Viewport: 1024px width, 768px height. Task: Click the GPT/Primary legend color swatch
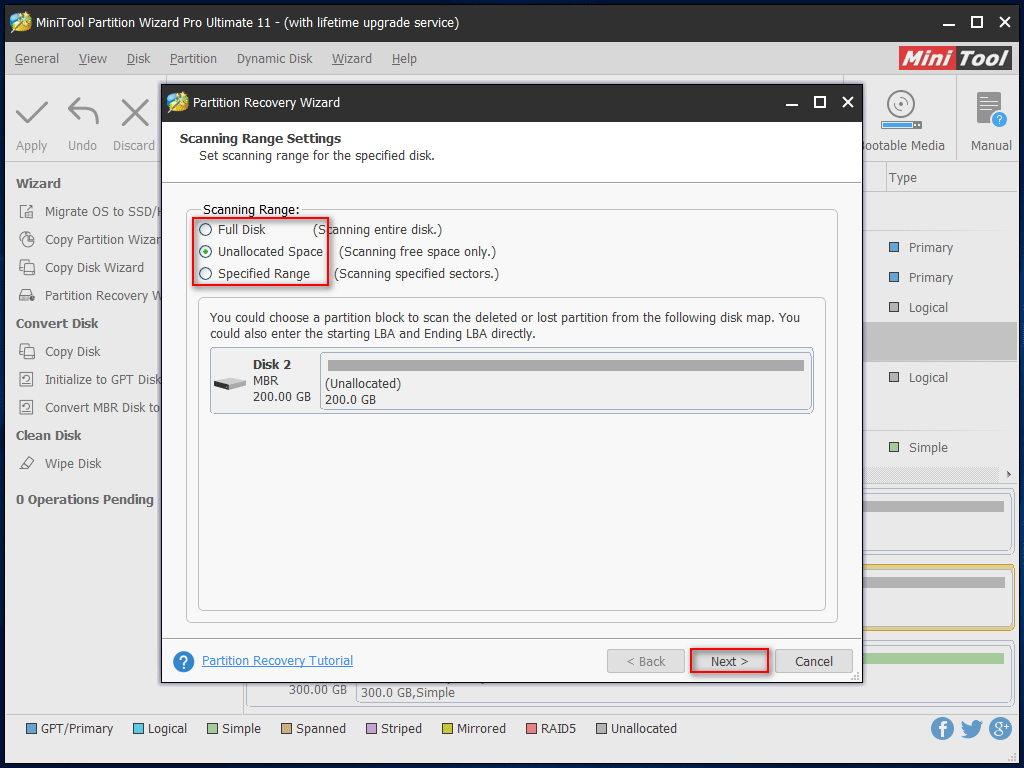[x=31, y=729]
